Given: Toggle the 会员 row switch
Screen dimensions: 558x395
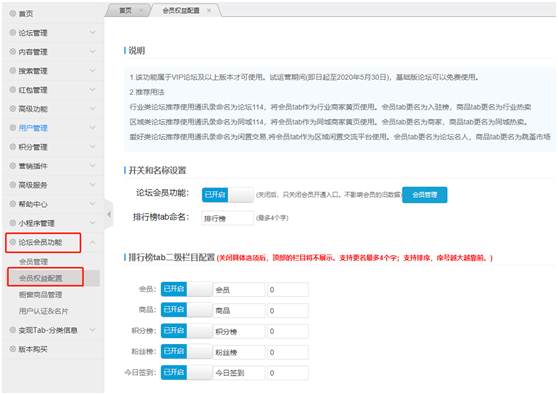Looking at the screenshot, I should point(186,289).
